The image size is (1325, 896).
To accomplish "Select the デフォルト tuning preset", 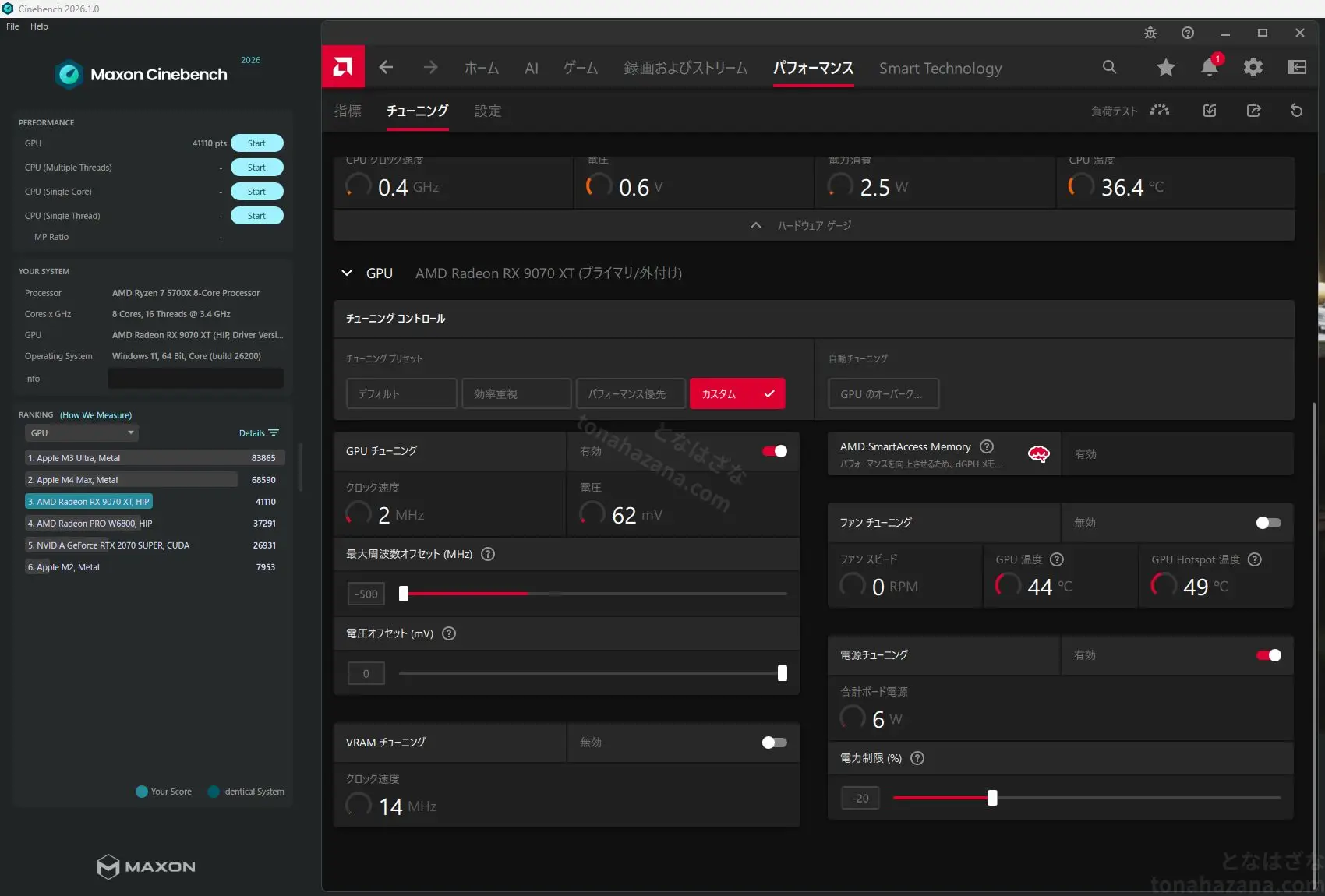I will (401, 393).
